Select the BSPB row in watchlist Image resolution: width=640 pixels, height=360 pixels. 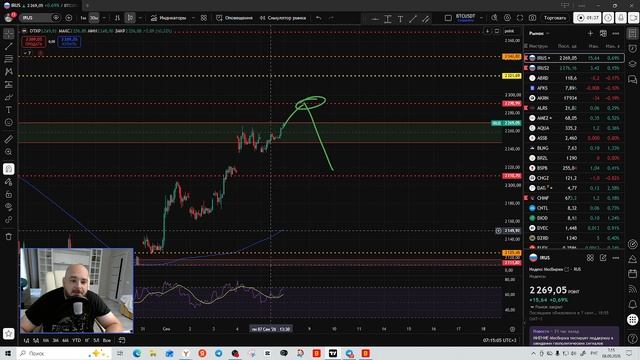pos(574,168)
